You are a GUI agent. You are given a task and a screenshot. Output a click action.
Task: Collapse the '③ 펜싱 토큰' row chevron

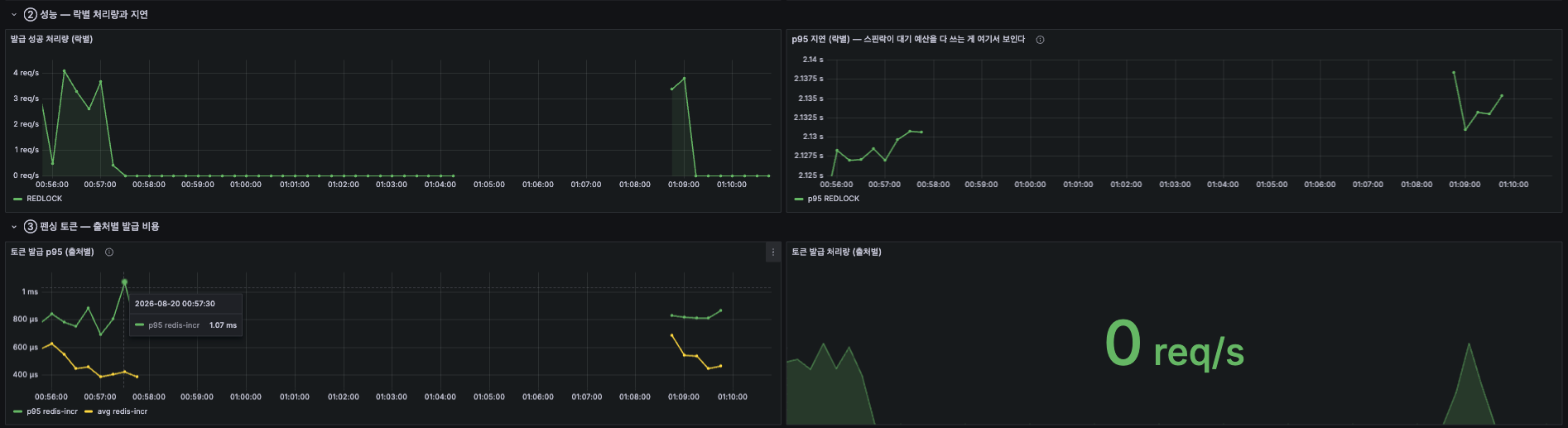point(14,227)
